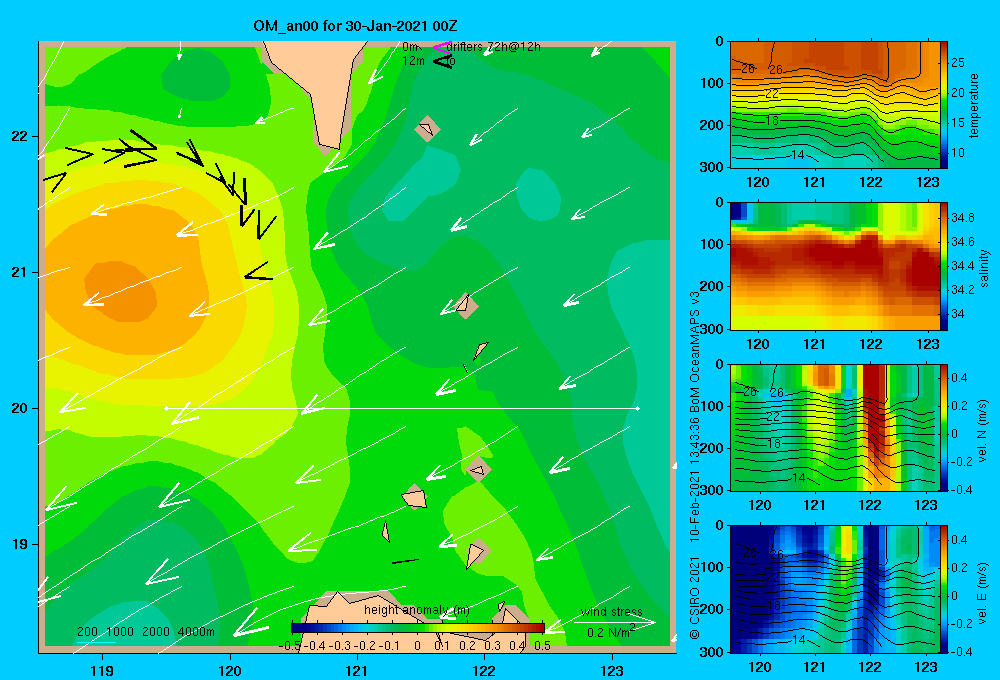Click the vertical CSIRO OceanMAPS copyright text
This screenshot has height=680, width=1000.
(x=695, y=465)
